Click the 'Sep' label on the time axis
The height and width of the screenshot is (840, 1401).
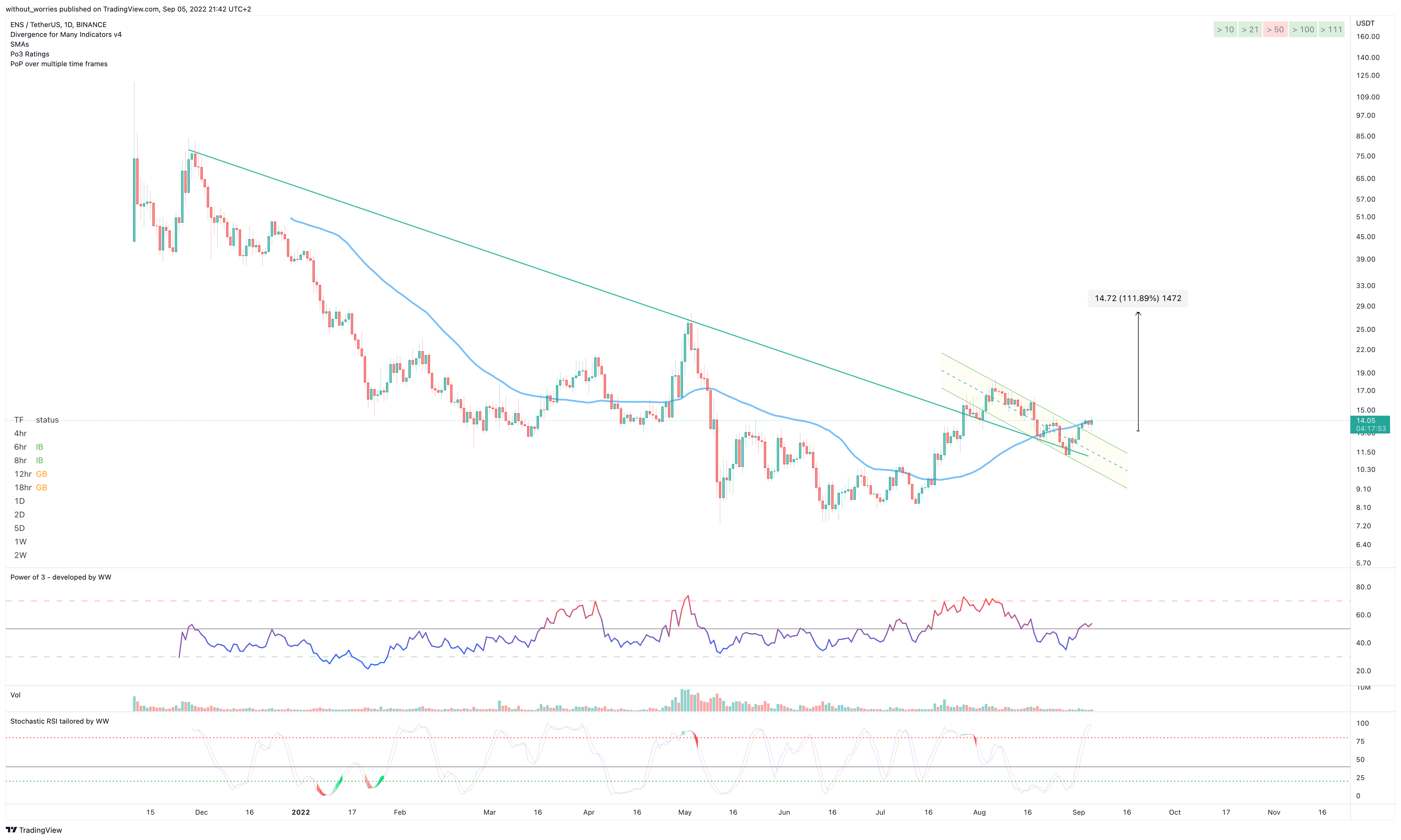click(1078, 812)
